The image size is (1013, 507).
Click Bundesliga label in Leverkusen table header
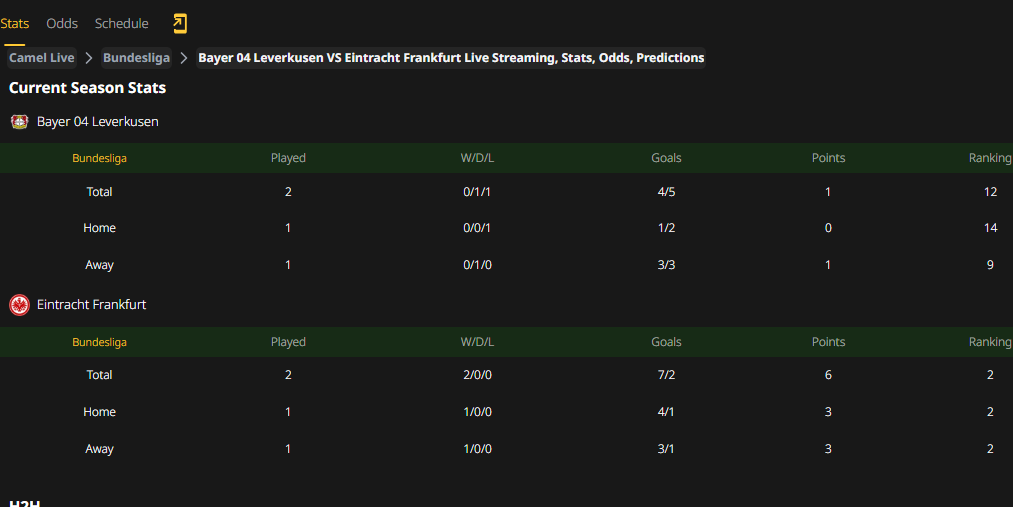pyautogui.click(x=99, y=158)
